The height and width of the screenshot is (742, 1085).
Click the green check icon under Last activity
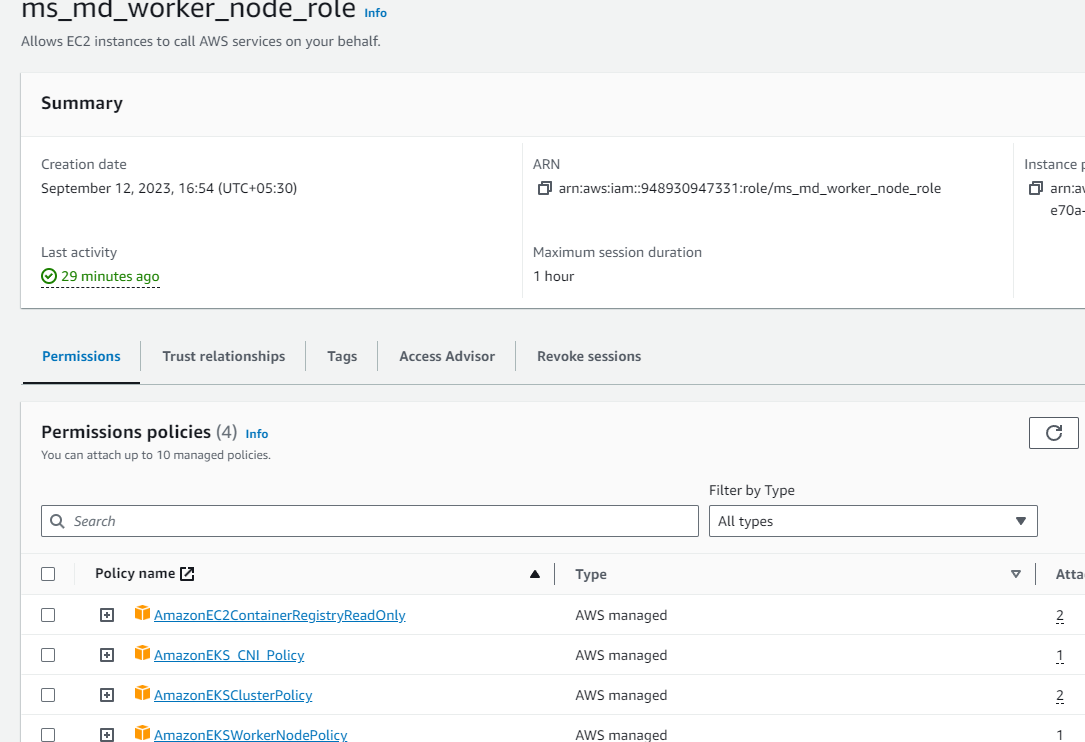pyautogui.click(x=48, y=276)
